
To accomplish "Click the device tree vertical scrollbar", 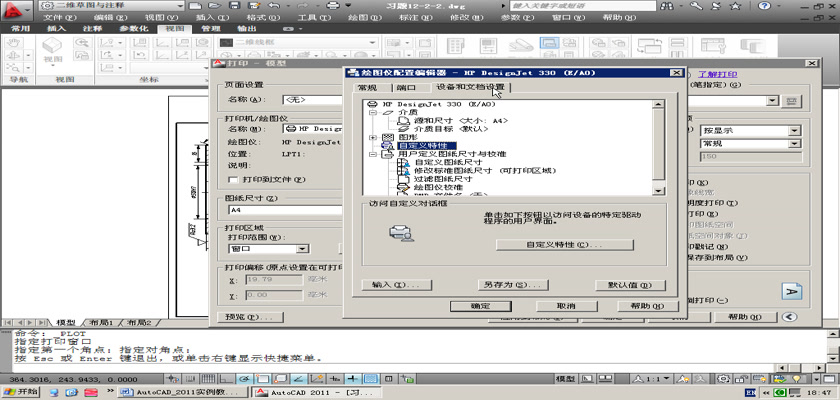I will click(x=658, y=147).
